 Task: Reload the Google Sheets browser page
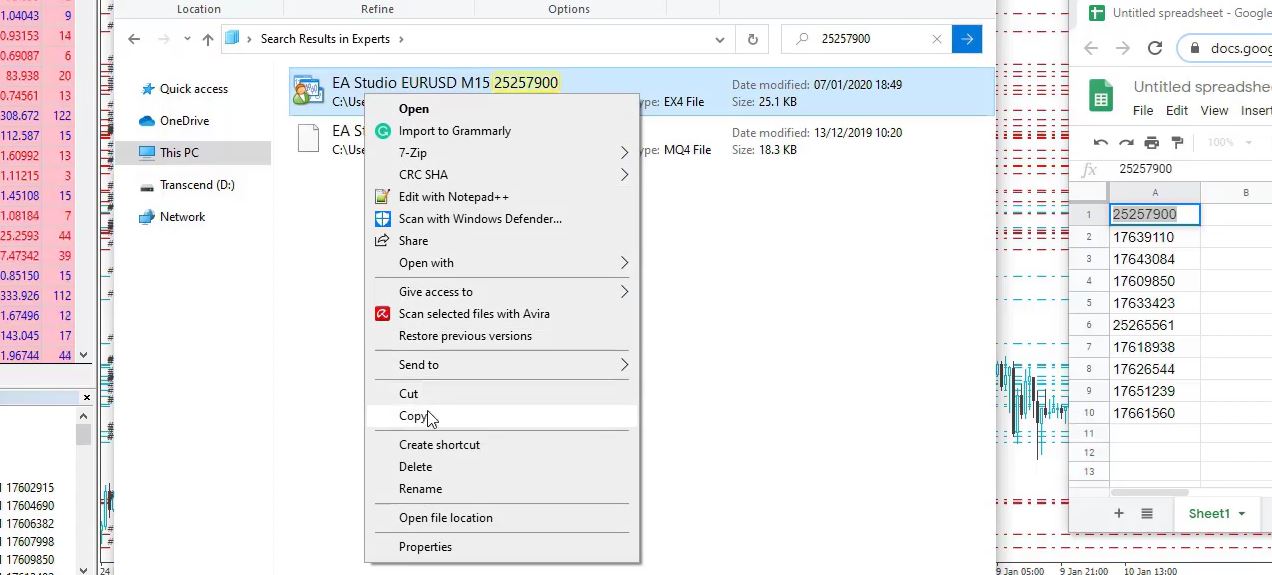[x=1154, y=48]
